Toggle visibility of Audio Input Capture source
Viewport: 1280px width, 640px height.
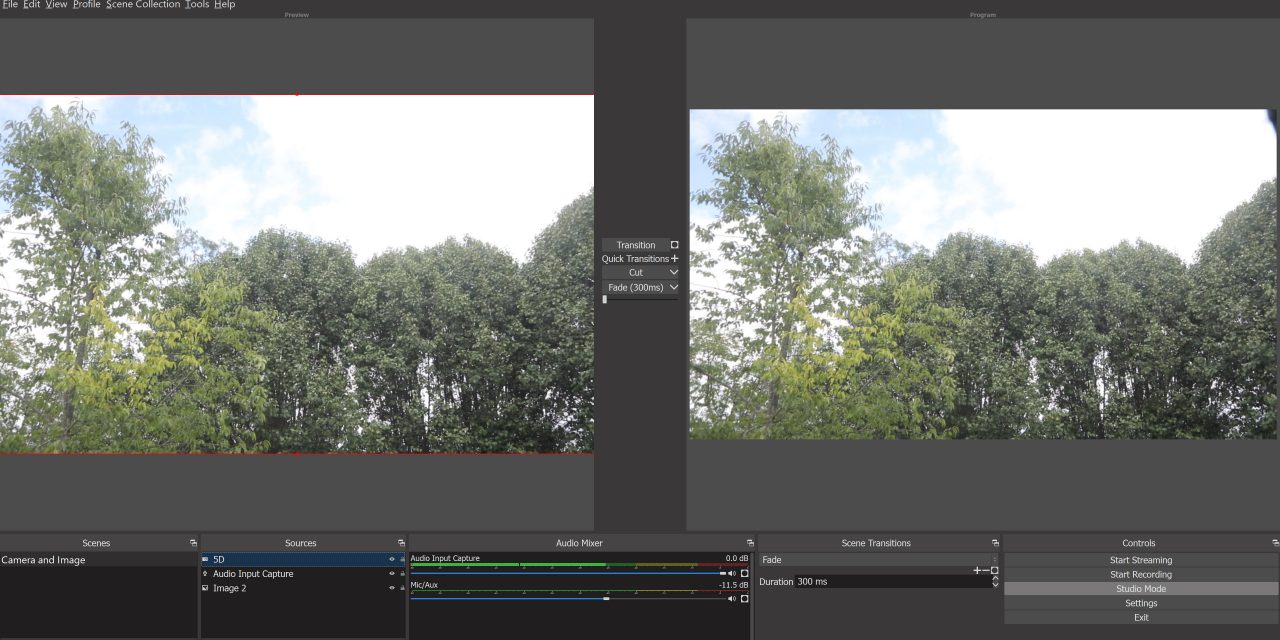click(392, 574)
